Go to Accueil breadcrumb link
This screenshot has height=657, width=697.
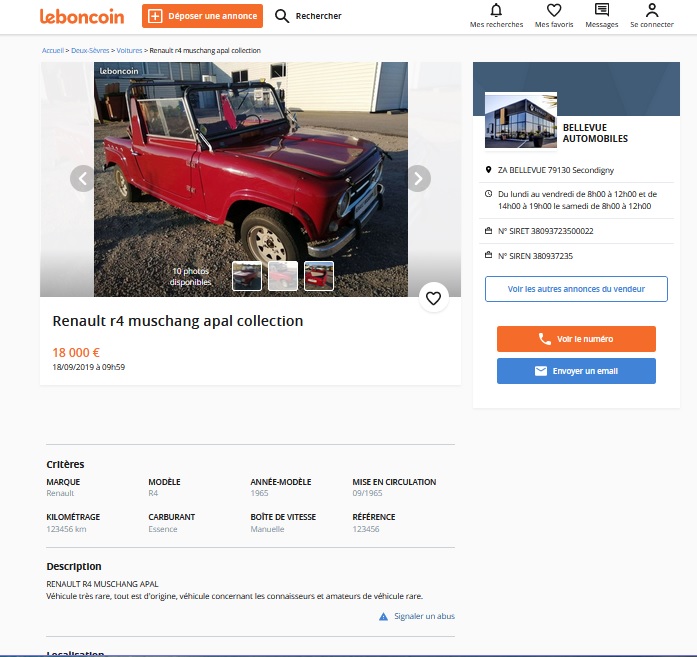pyautogui.click(x=53, y=51)
